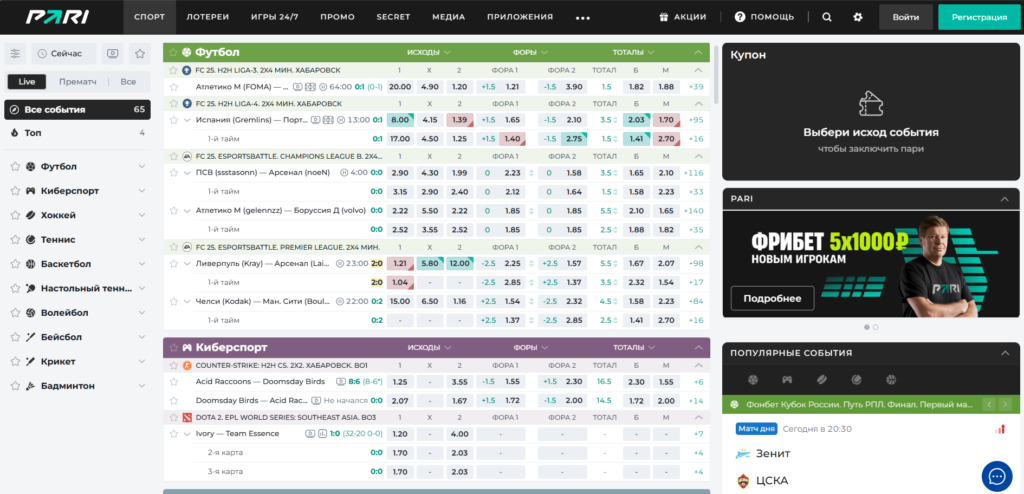Open the live chat support bubble
This screenshot has height=494, width=1024.
[997, 476]
